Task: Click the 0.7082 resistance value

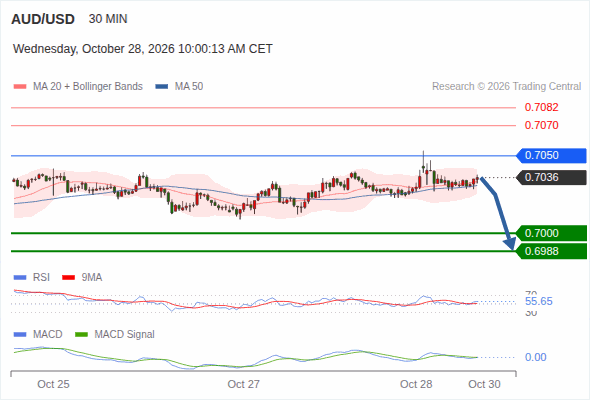Action: point(541,107)
